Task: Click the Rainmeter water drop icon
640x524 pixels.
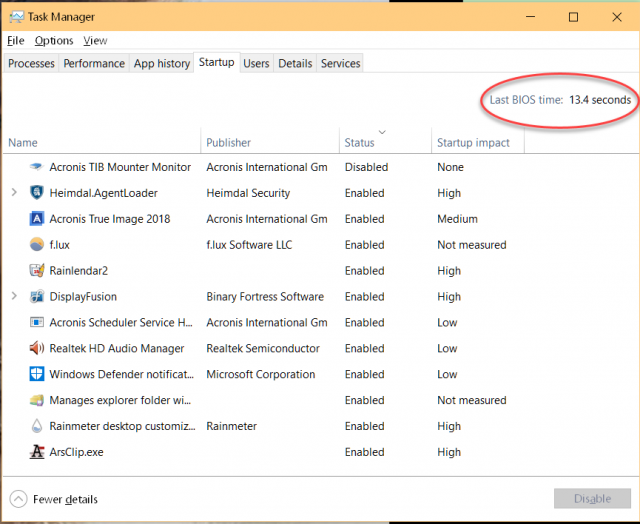Action: tap(36, 426)
